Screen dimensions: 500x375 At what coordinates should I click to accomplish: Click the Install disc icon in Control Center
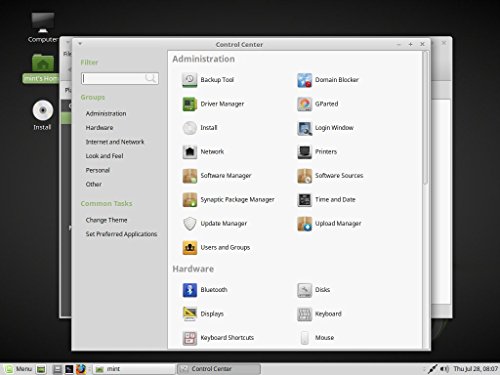189,128
